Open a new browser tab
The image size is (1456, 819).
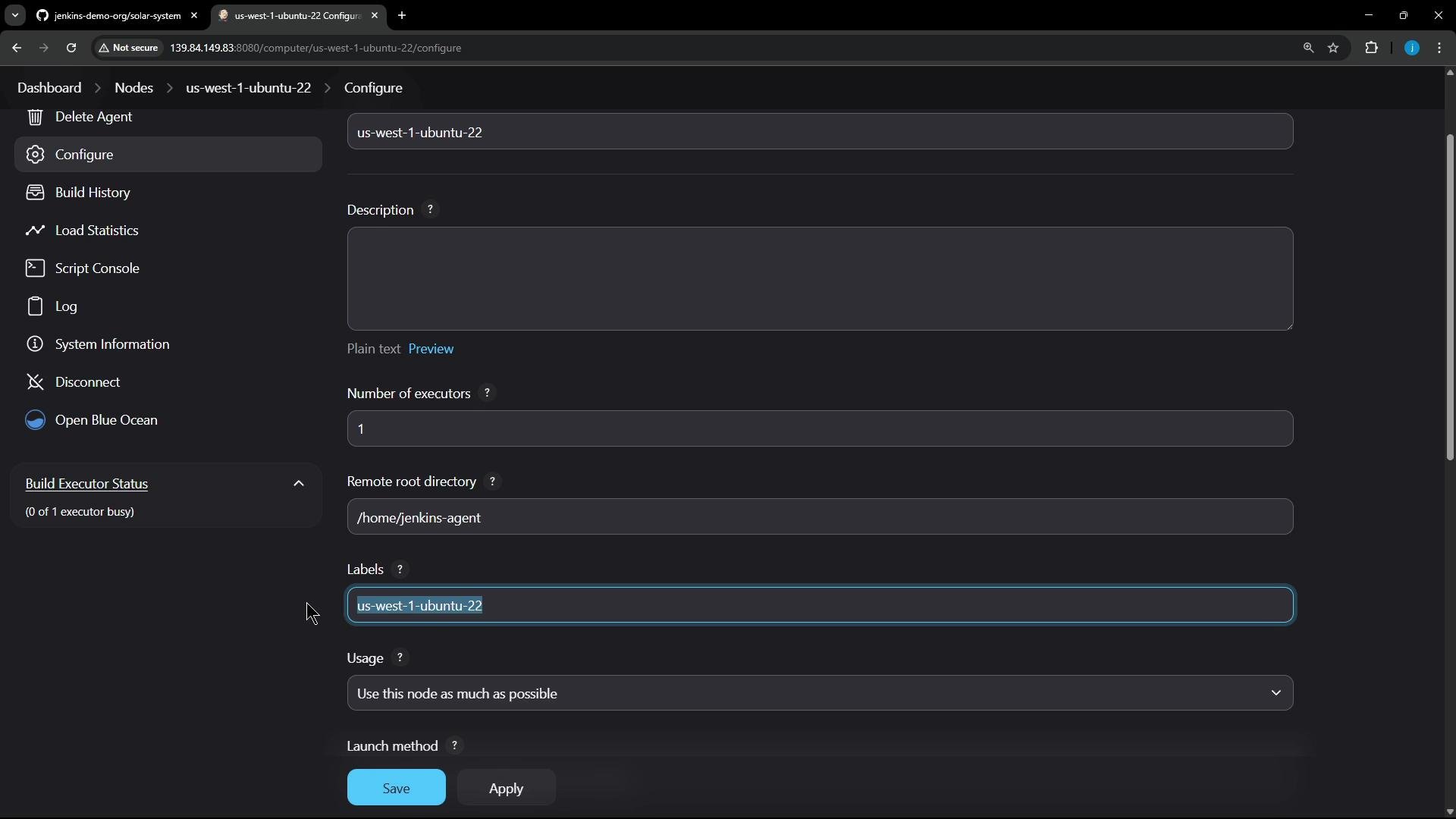click(402, 15)
